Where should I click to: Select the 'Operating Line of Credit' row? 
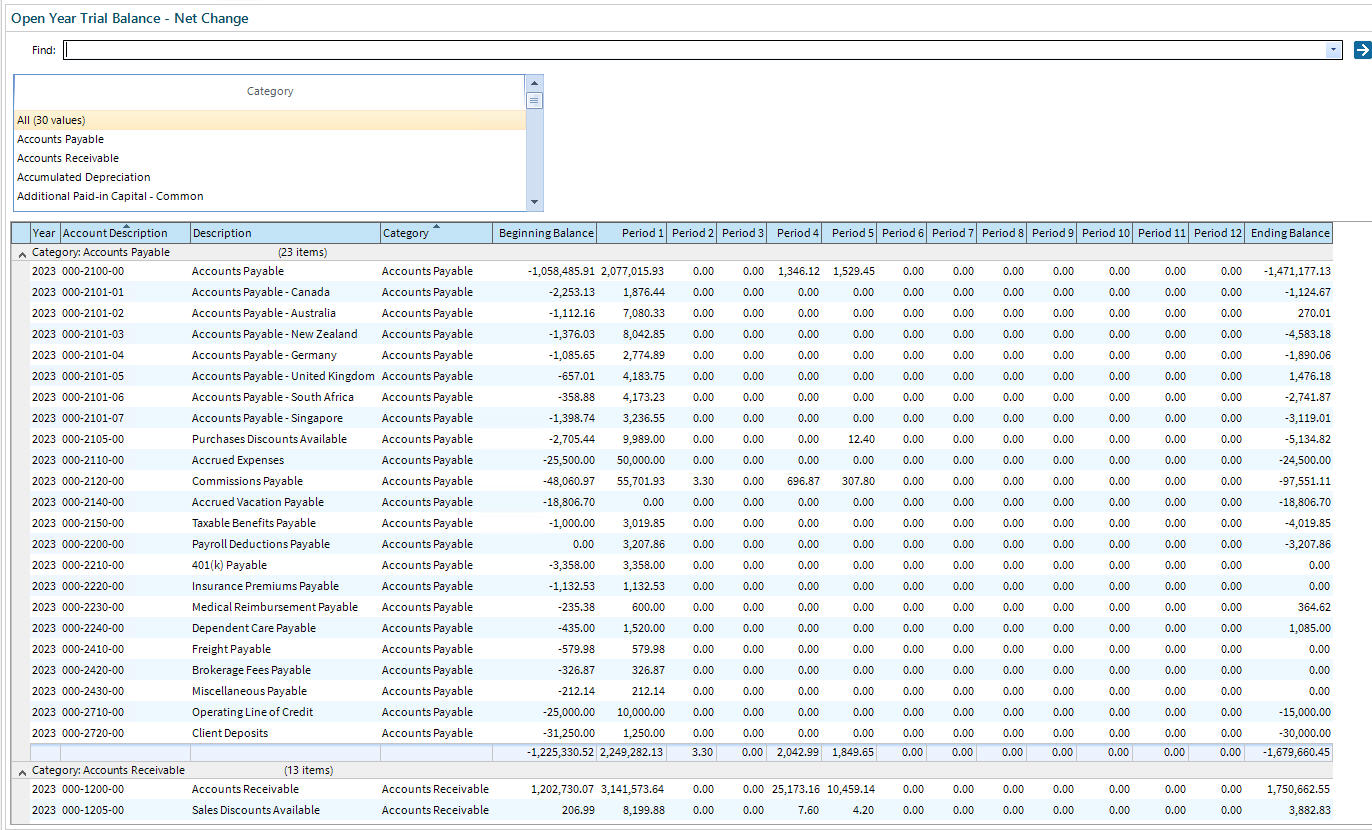tap(681, 712)
